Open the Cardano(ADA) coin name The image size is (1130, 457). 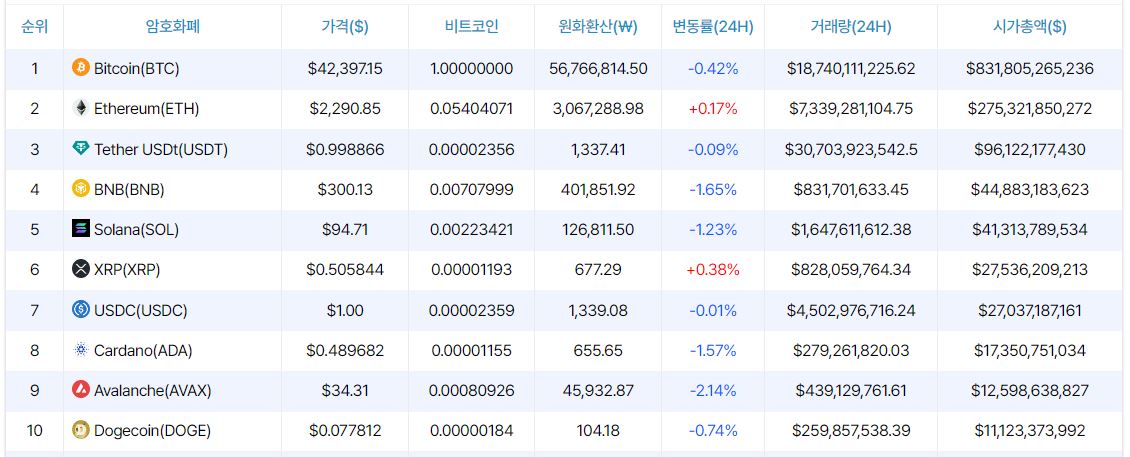click(143, 351)
